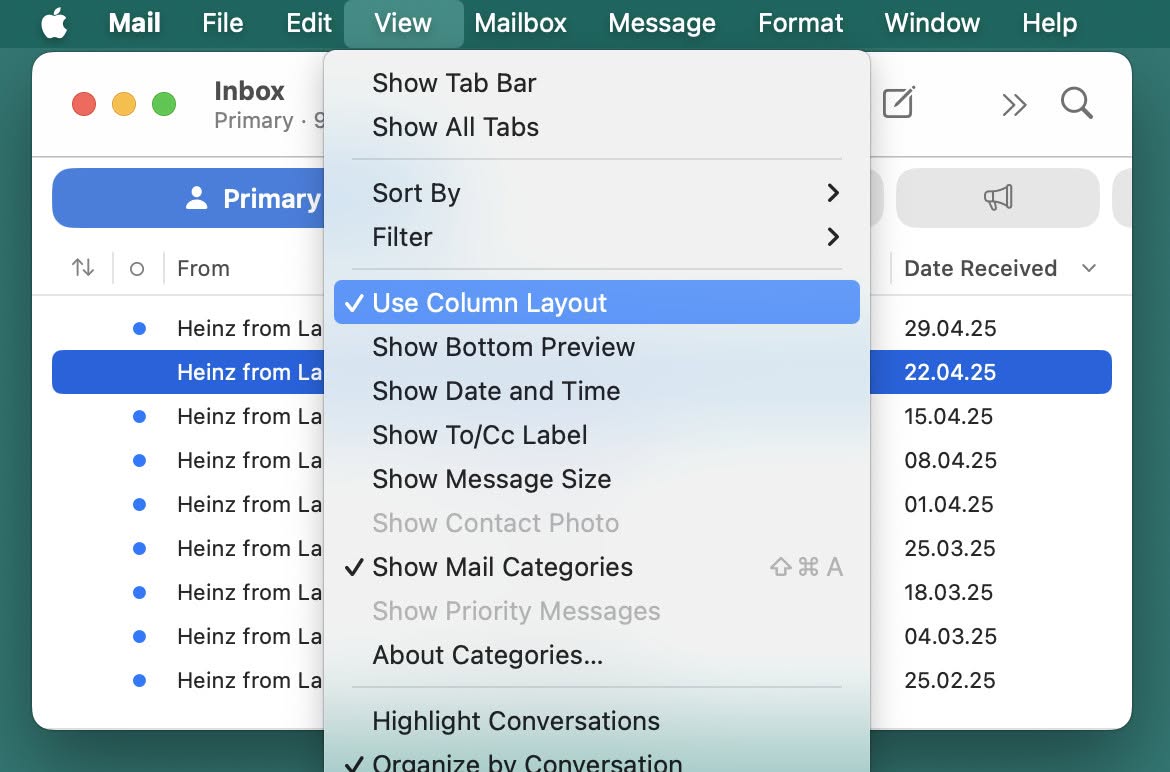This screenshot has width=1170, height=772.
Task: Expand the Sort By submenu
Action: (x=597, y=193)
